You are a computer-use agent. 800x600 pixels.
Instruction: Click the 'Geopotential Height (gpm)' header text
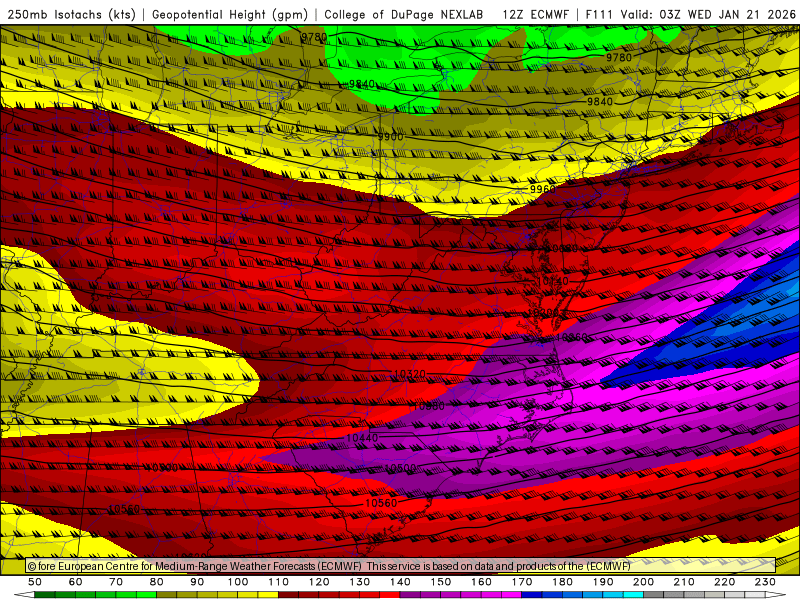coord(230,14)
